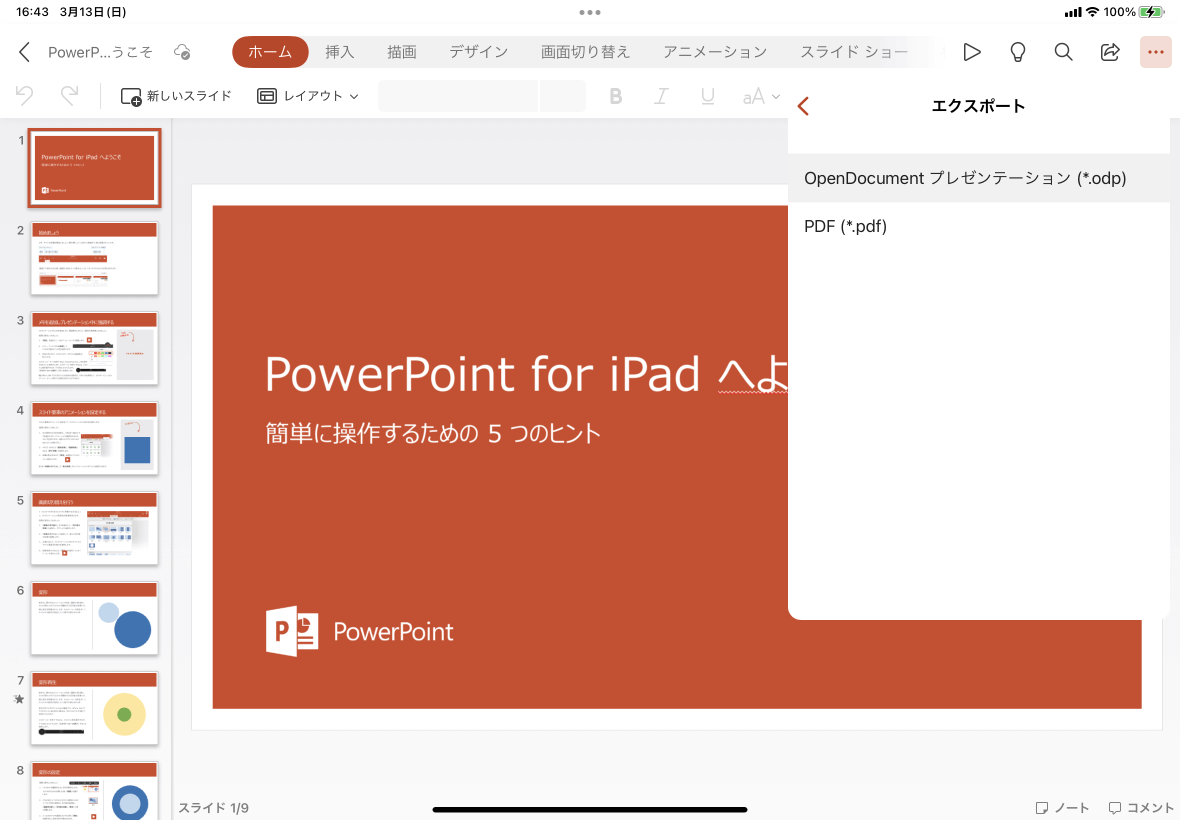Start the slideshow with the play icon

click(x=972, y=52)
